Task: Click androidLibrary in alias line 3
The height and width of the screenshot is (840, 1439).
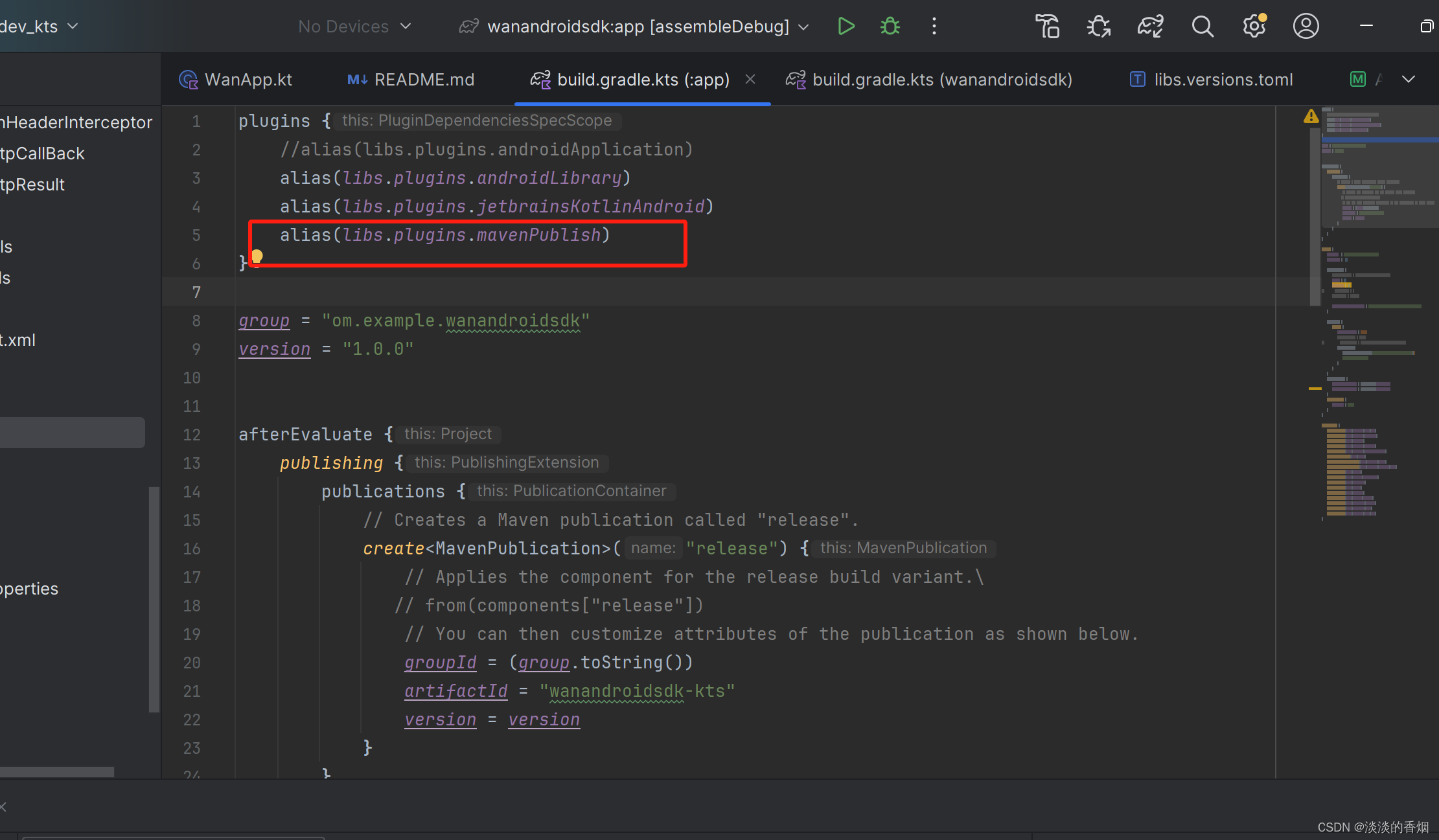Action: [x=549, y=178]
